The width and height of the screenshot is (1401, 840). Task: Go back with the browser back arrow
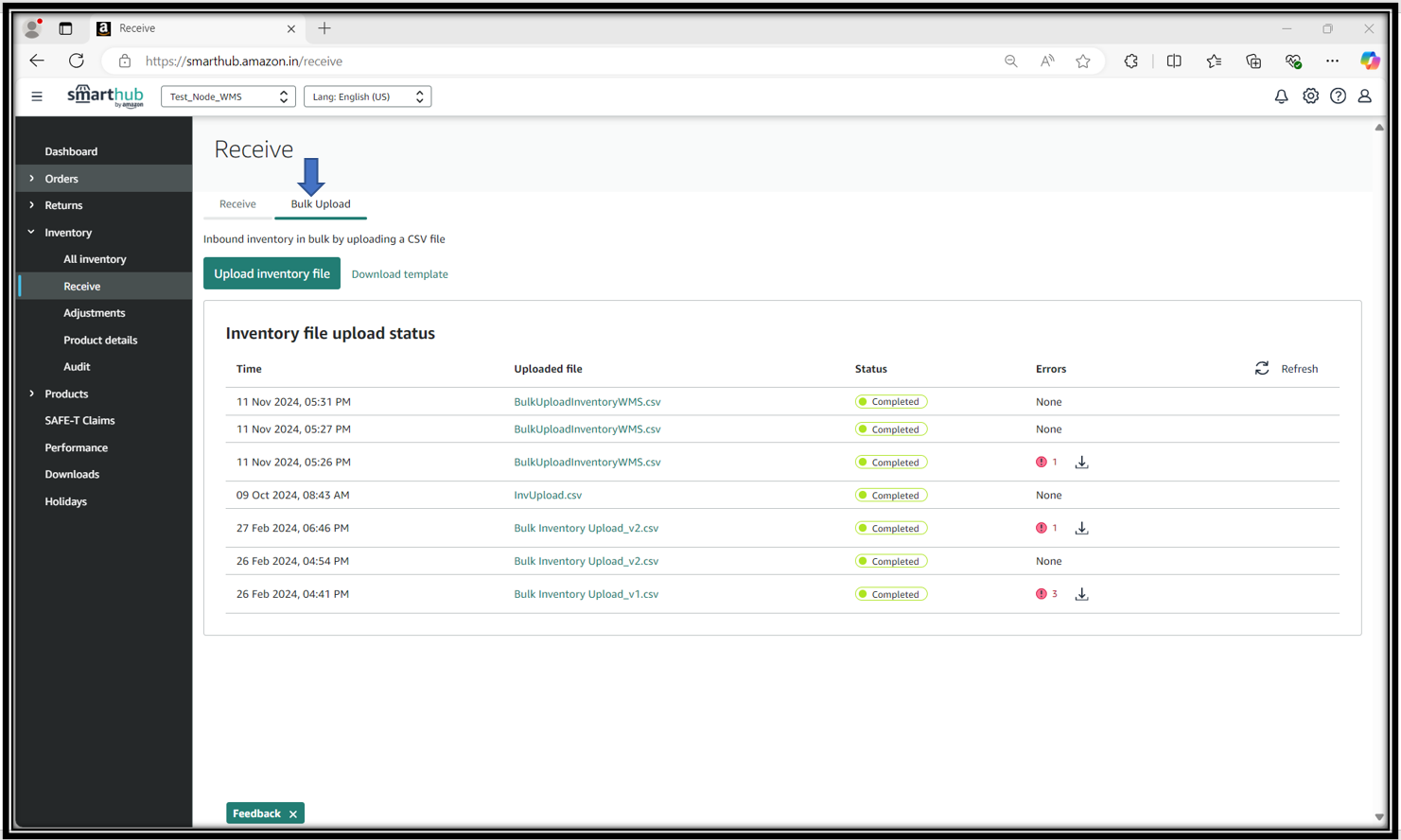click(37, 61)
